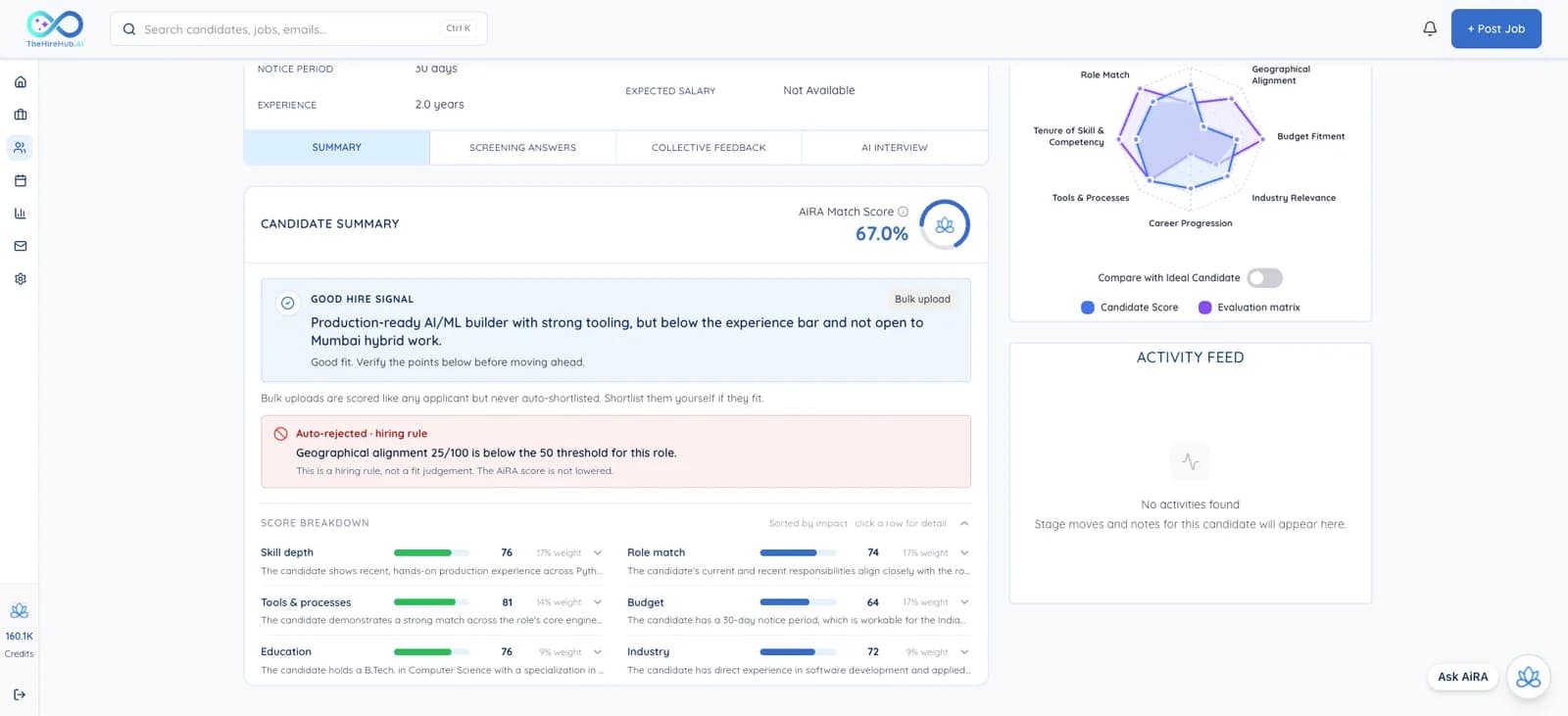Click the AiRA Match Score info icon

coord(903,212)
